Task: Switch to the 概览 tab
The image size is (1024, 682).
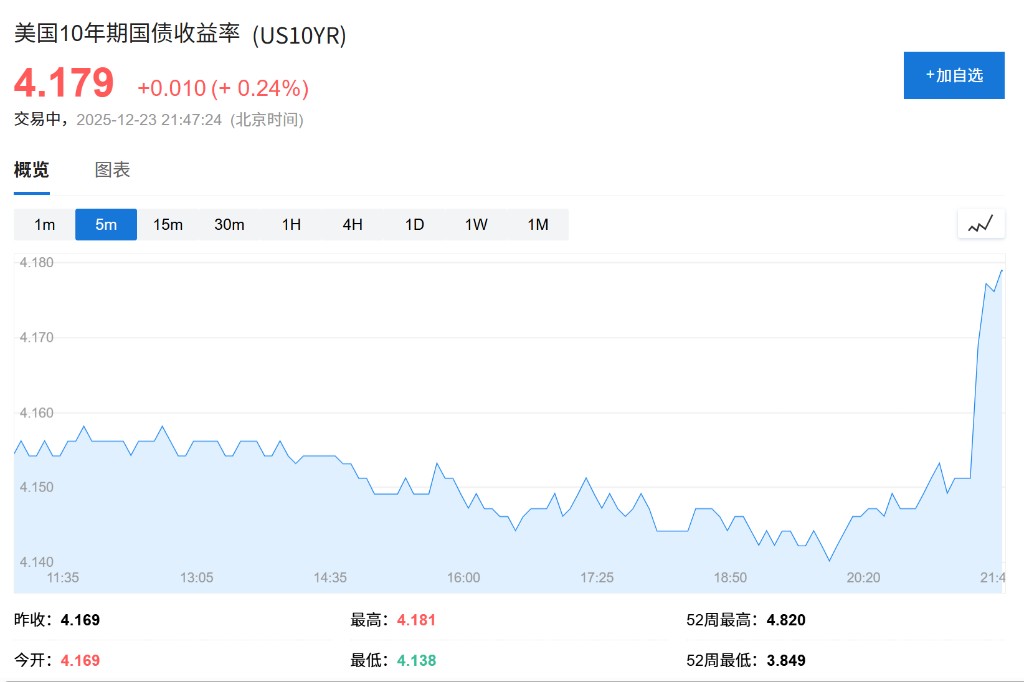Action: tap(31, 170)
